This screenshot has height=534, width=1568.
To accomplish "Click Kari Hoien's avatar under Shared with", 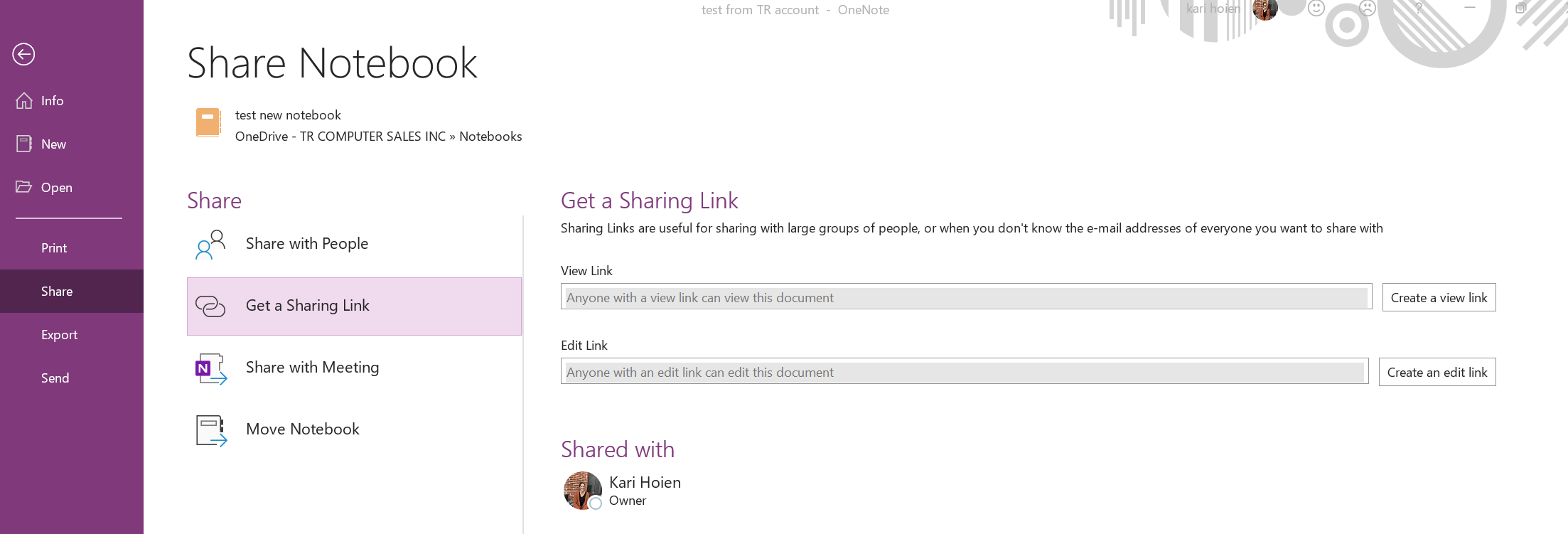I will [x=583, y=491].
